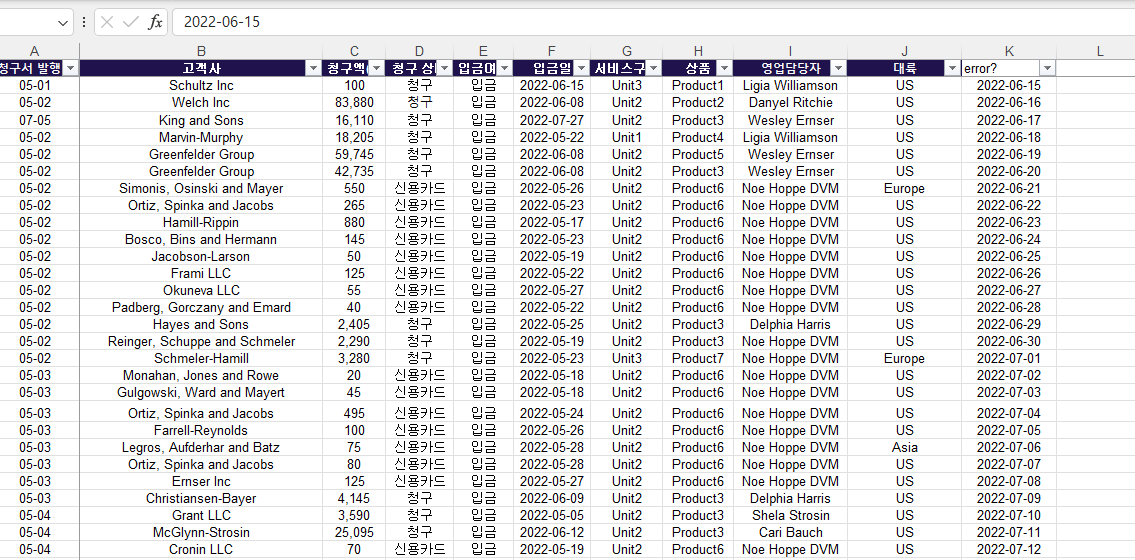Open filter dropdown for error? column
This screenshot has width=1135, height=560.
pos(1047,68)
